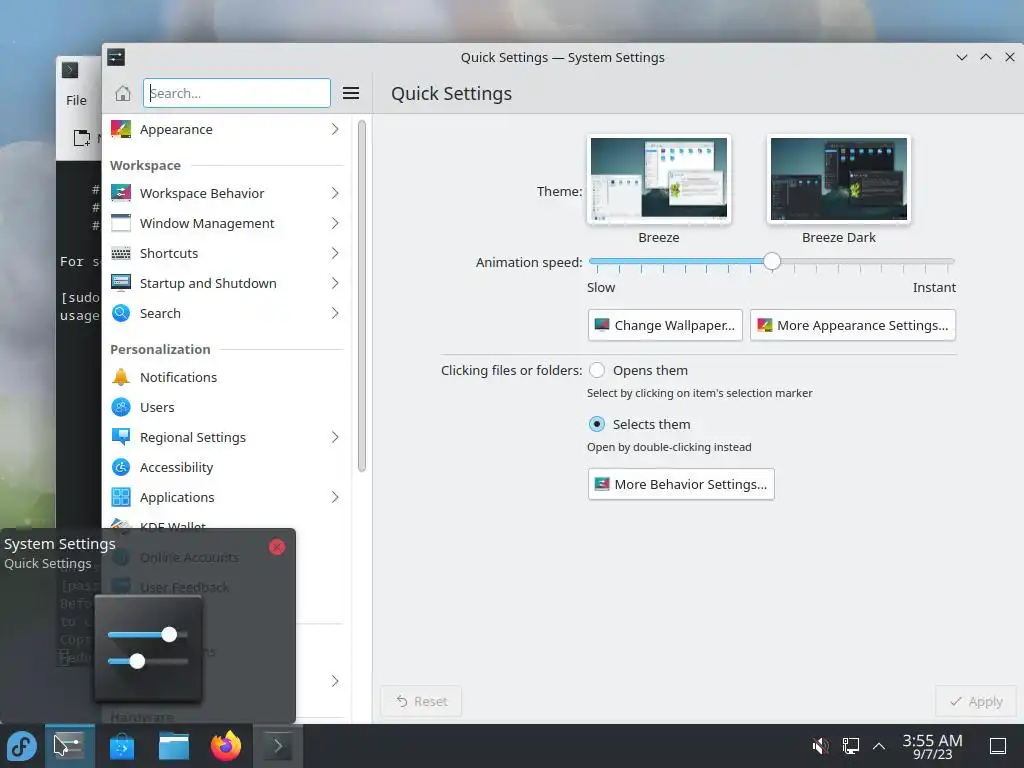
Task: Open Discover software center from taskbar
Action: [x=121, y=746]
